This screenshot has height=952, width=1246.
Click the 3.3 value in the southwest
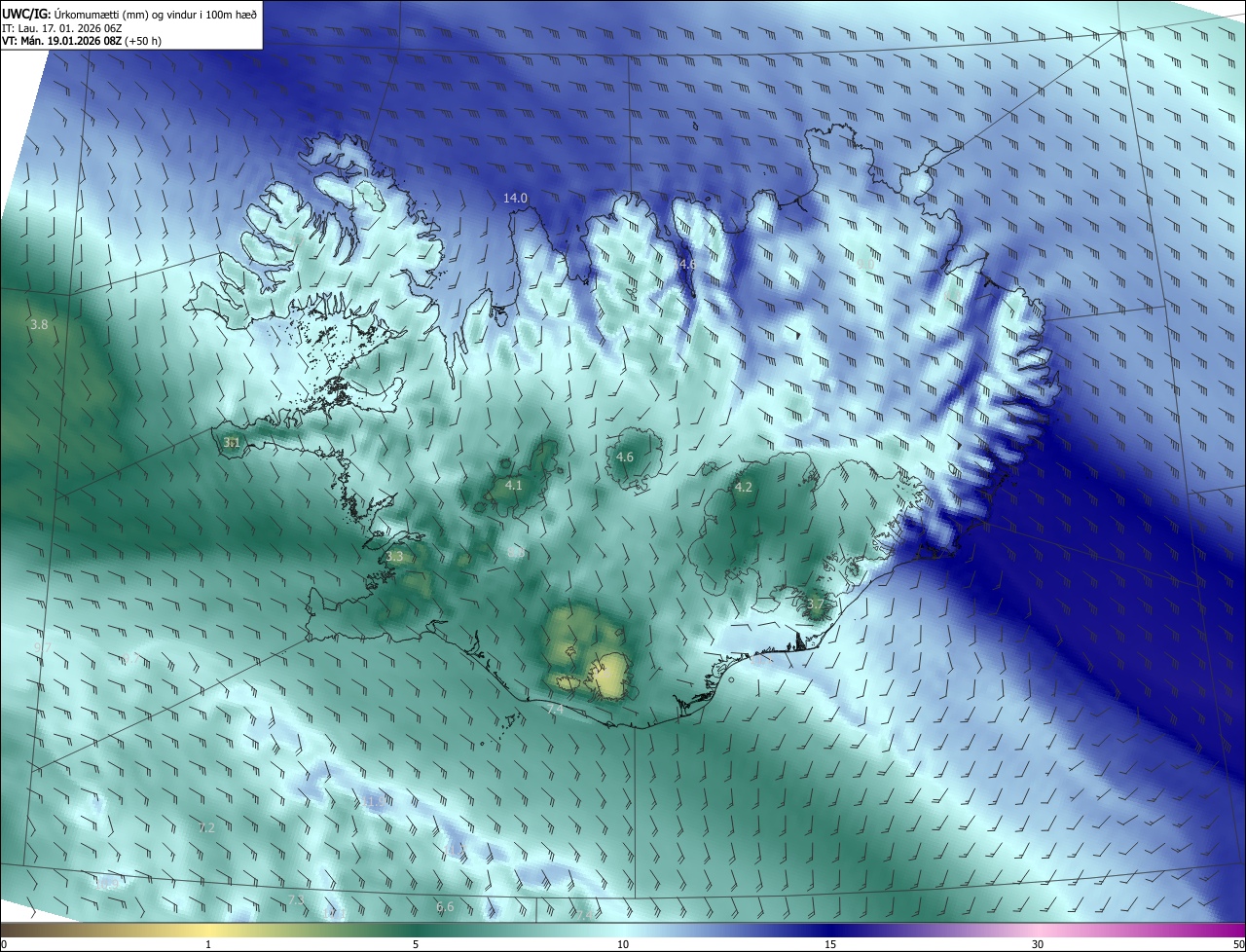pyautogui.click(x=394, y=556)
